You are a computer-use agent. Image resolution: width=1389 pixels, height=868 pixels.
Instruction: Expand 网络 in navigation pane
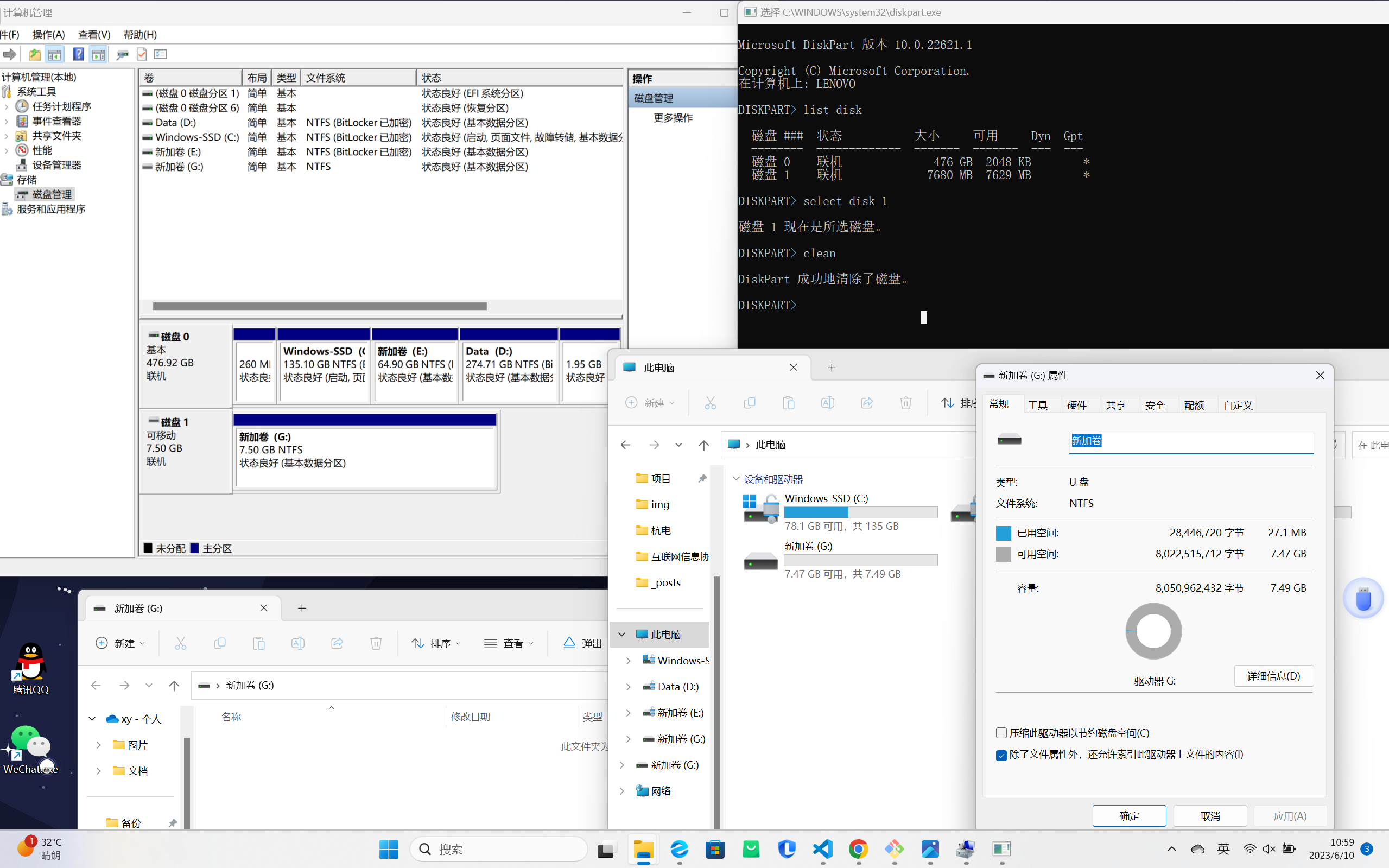(x=621, y=791)
